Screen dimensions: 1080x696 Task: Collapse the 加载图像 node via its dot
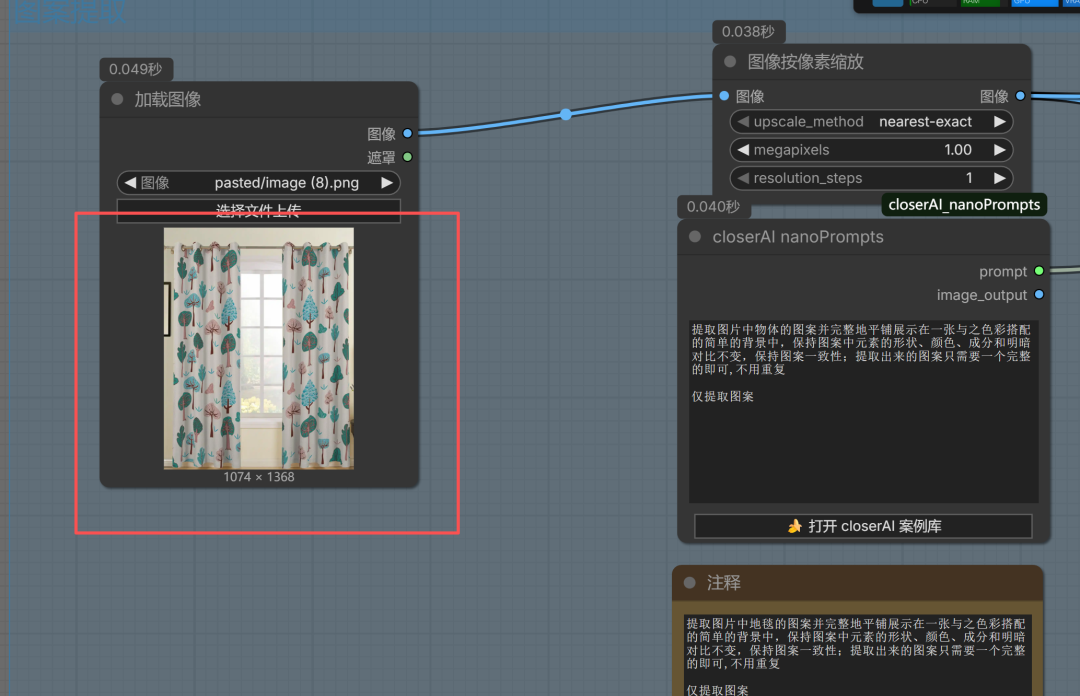118,99
